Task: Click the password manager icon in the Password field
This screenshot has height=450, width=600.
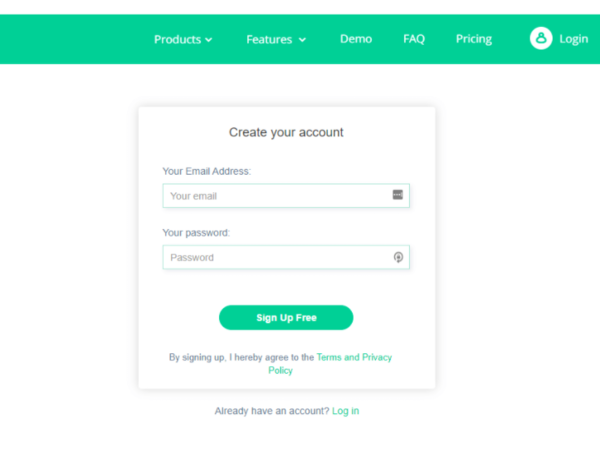Action: pos(398,257)
